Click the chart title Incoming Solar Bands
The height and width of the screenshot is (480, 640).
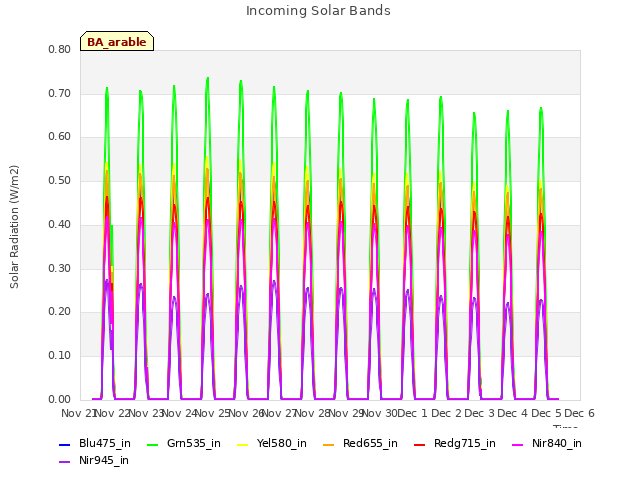coord(318,11)
